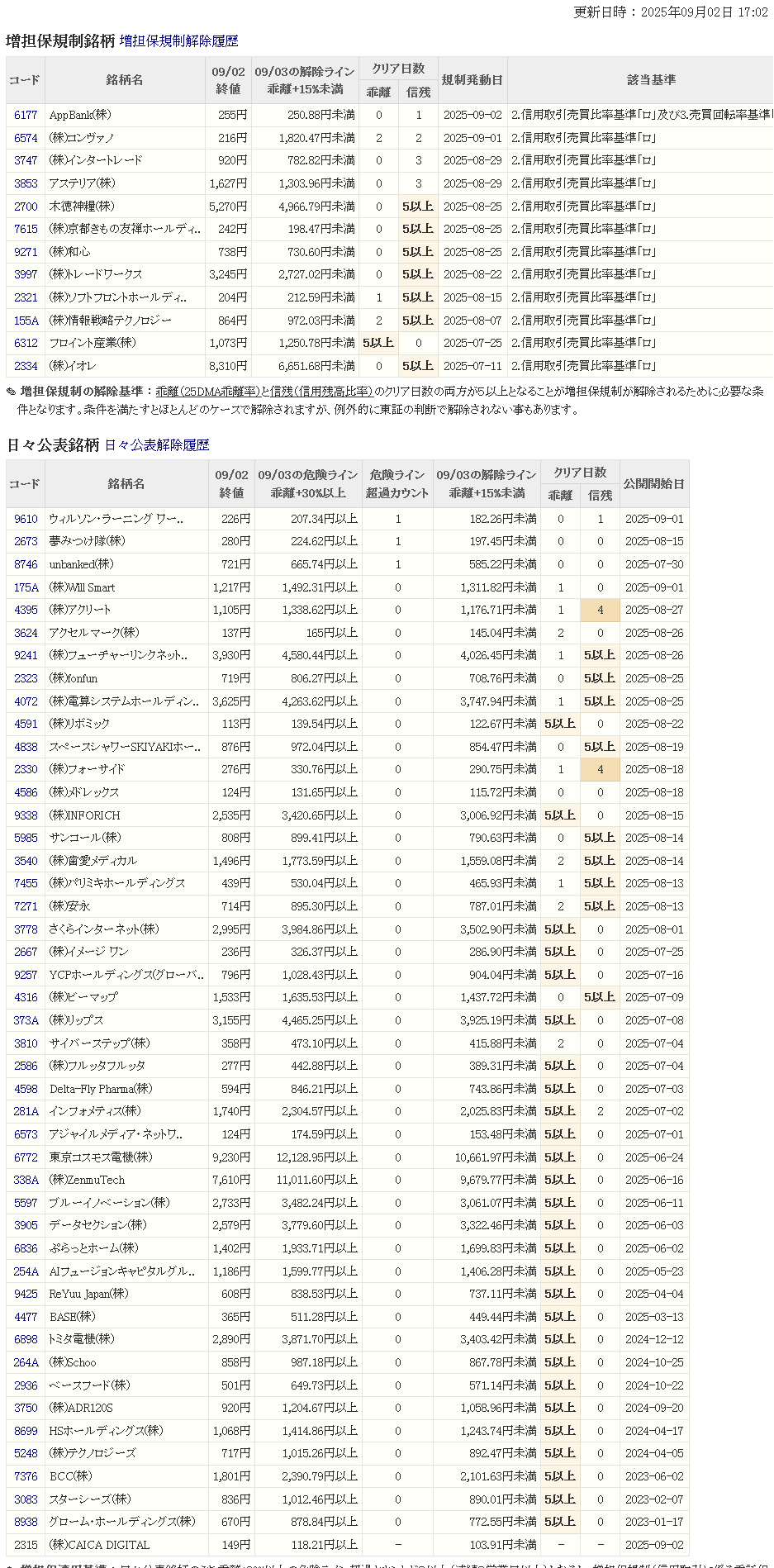Click the 規制発動日 column header
The image size is (774, 1568).
click(x=472, y=80)
